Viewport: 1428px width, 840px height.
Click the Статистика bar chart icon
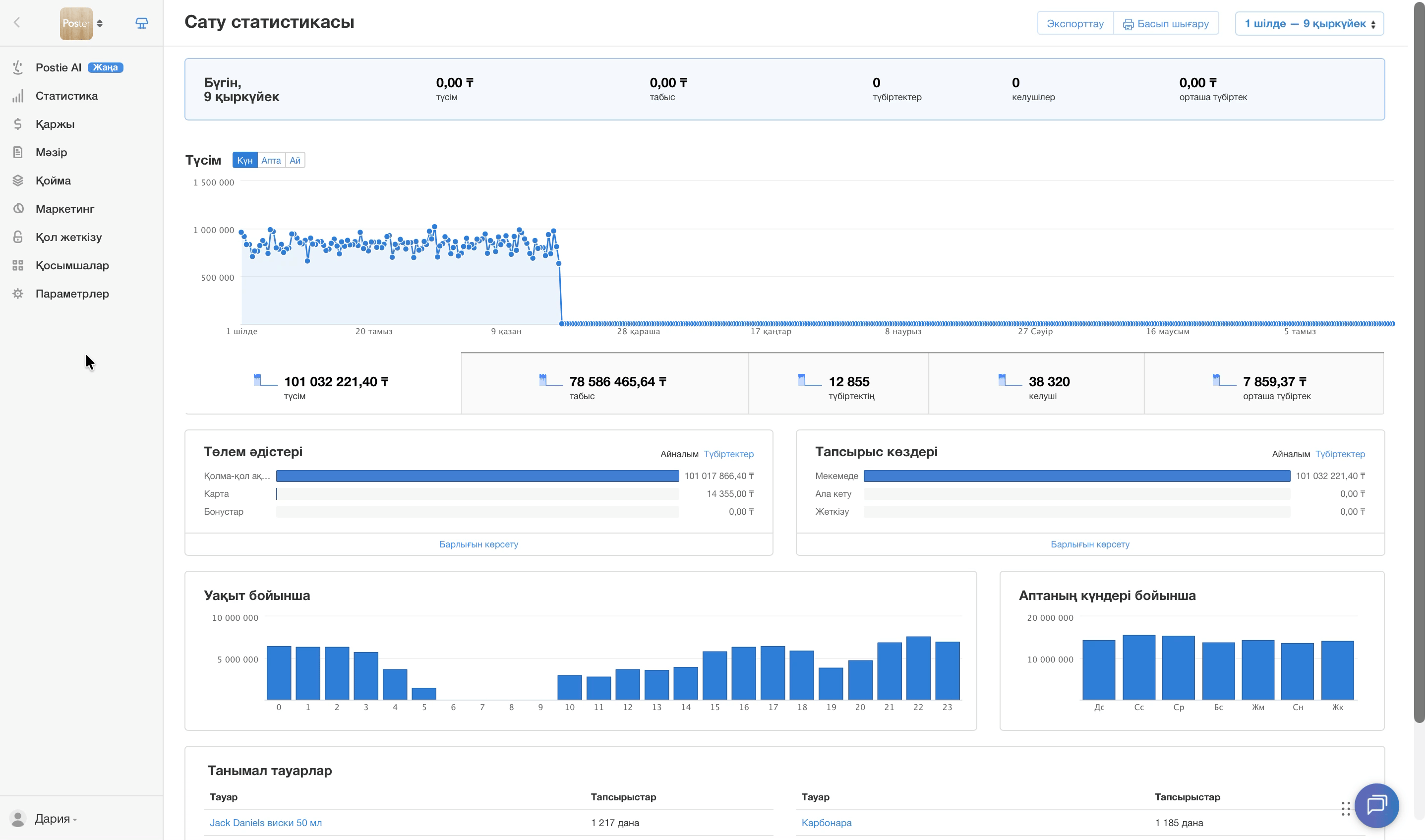click(x=18, y=96)
